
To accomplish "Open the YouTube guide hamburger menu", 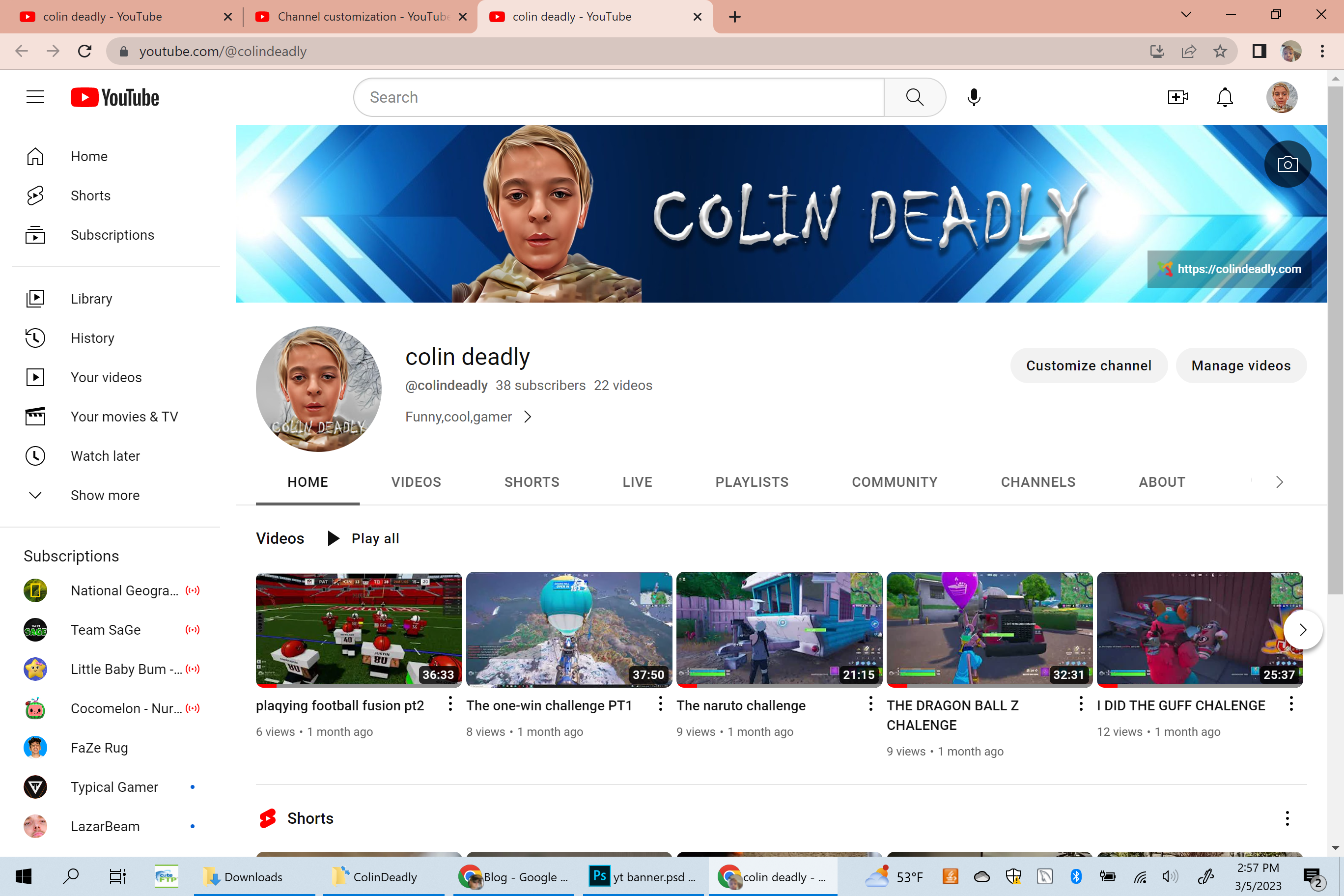I will (35, 97).
